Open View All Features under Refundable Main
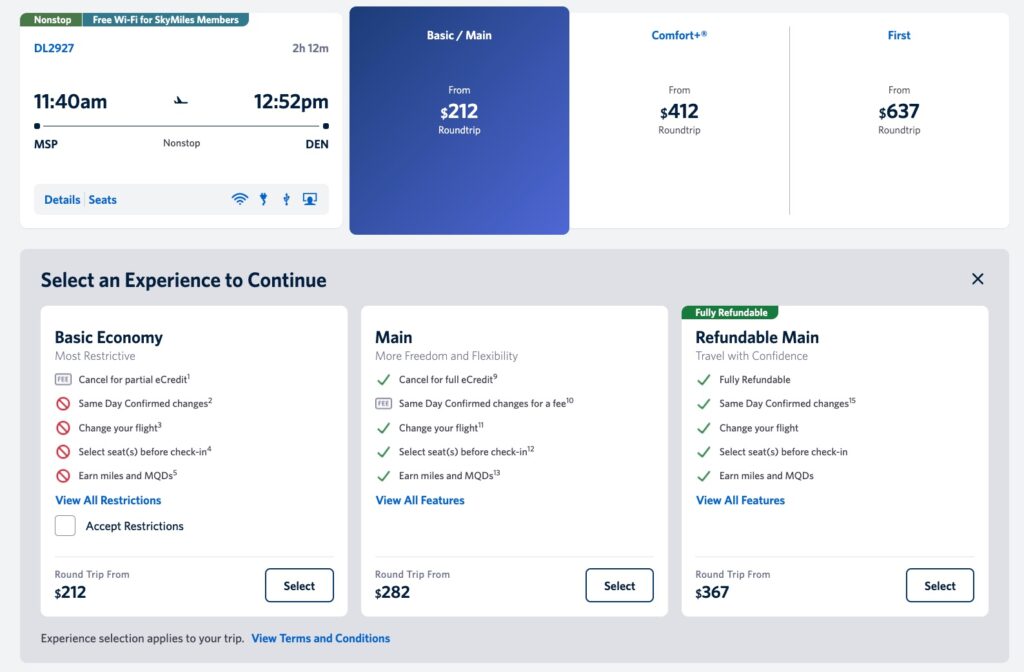The height and width of the screenshot is (672, 1024). pyautogui.click(x=741, y=500)
